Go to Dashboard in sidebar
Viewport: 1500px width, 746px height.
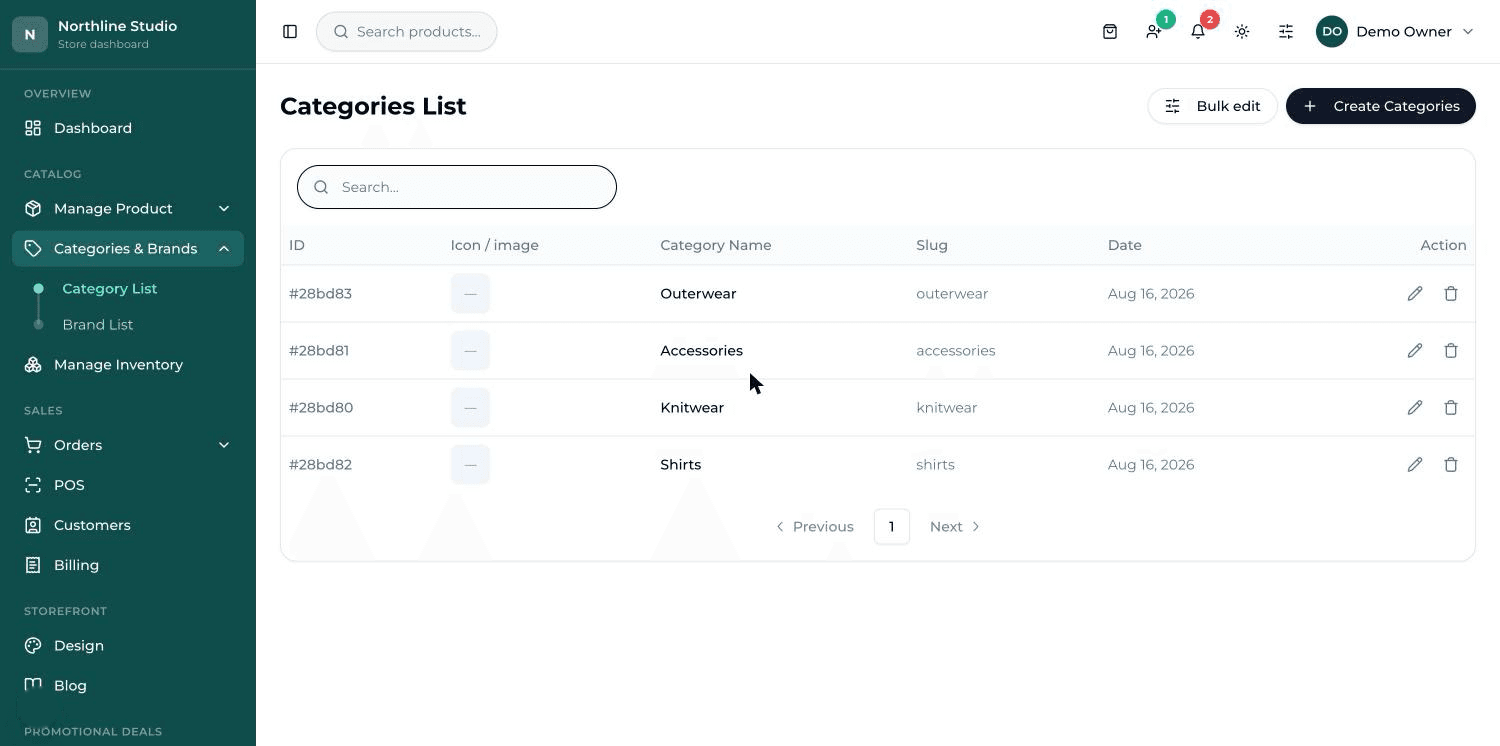128,128
